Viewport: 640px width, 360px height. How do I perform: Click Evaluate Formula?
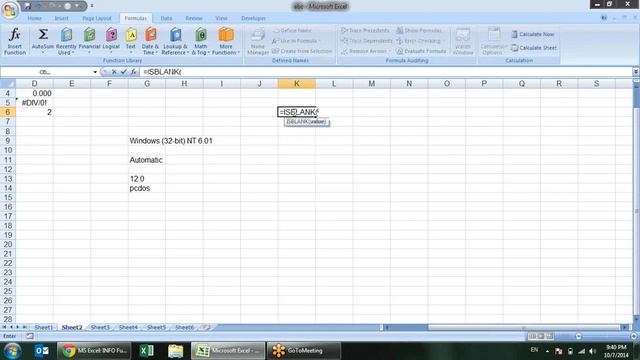pyautogui.click(x=421, y=51)
